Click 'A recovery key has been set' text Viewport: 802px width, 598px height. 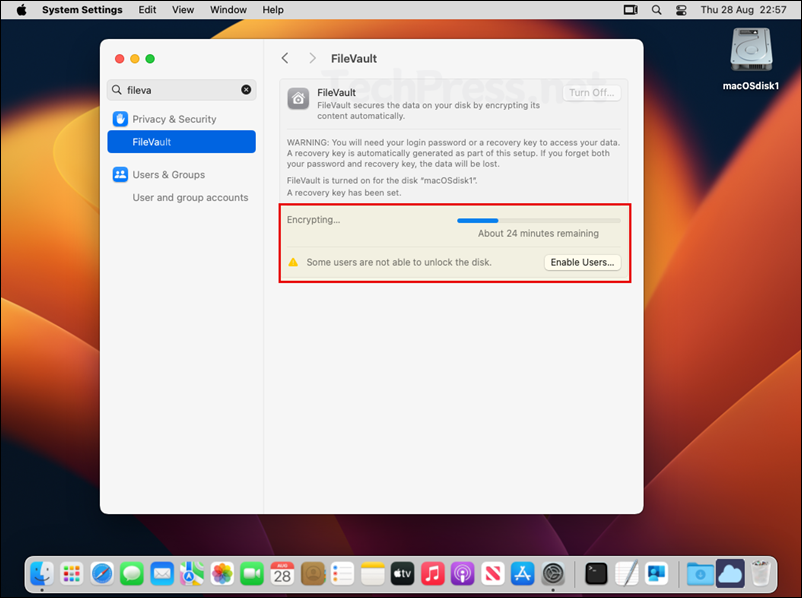point(344,193)
